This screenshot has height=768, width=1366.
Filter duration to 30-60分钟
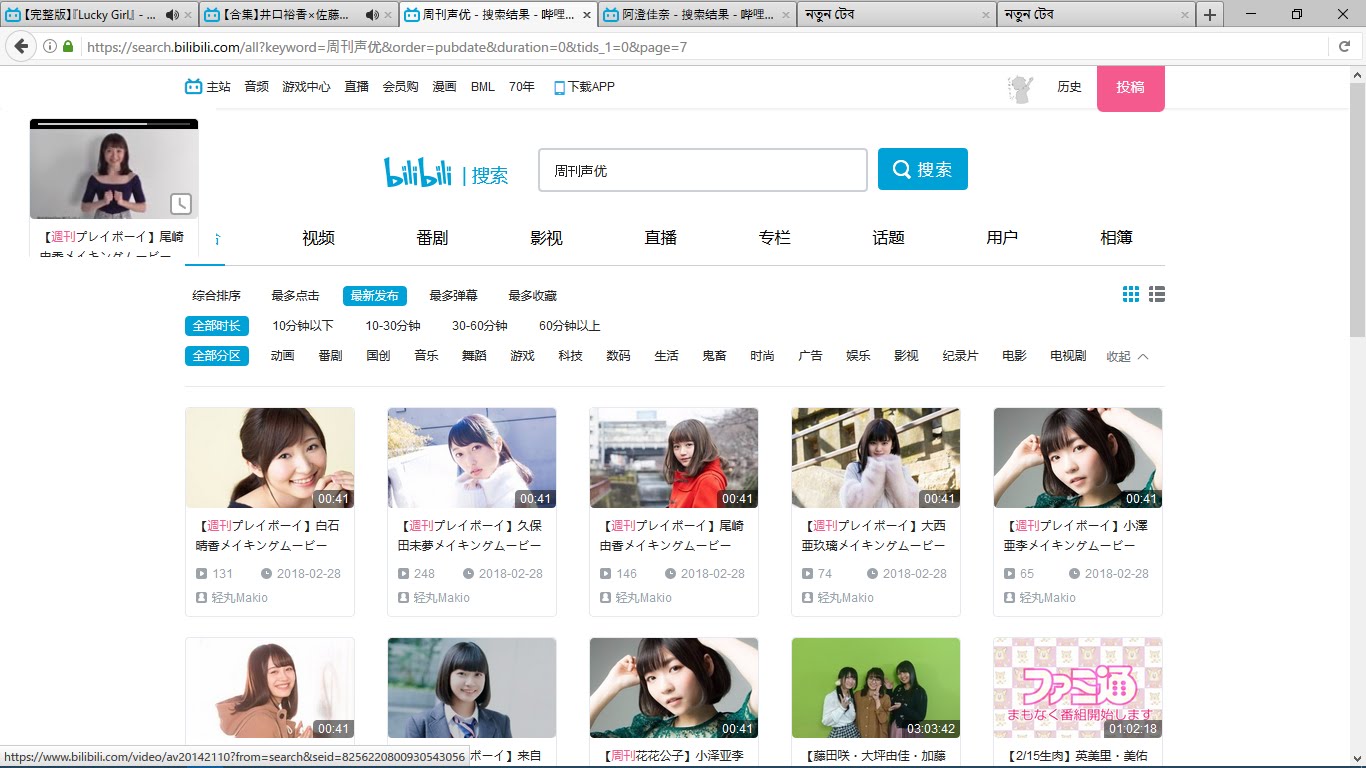pyautogui.click(x=479, y=326)
